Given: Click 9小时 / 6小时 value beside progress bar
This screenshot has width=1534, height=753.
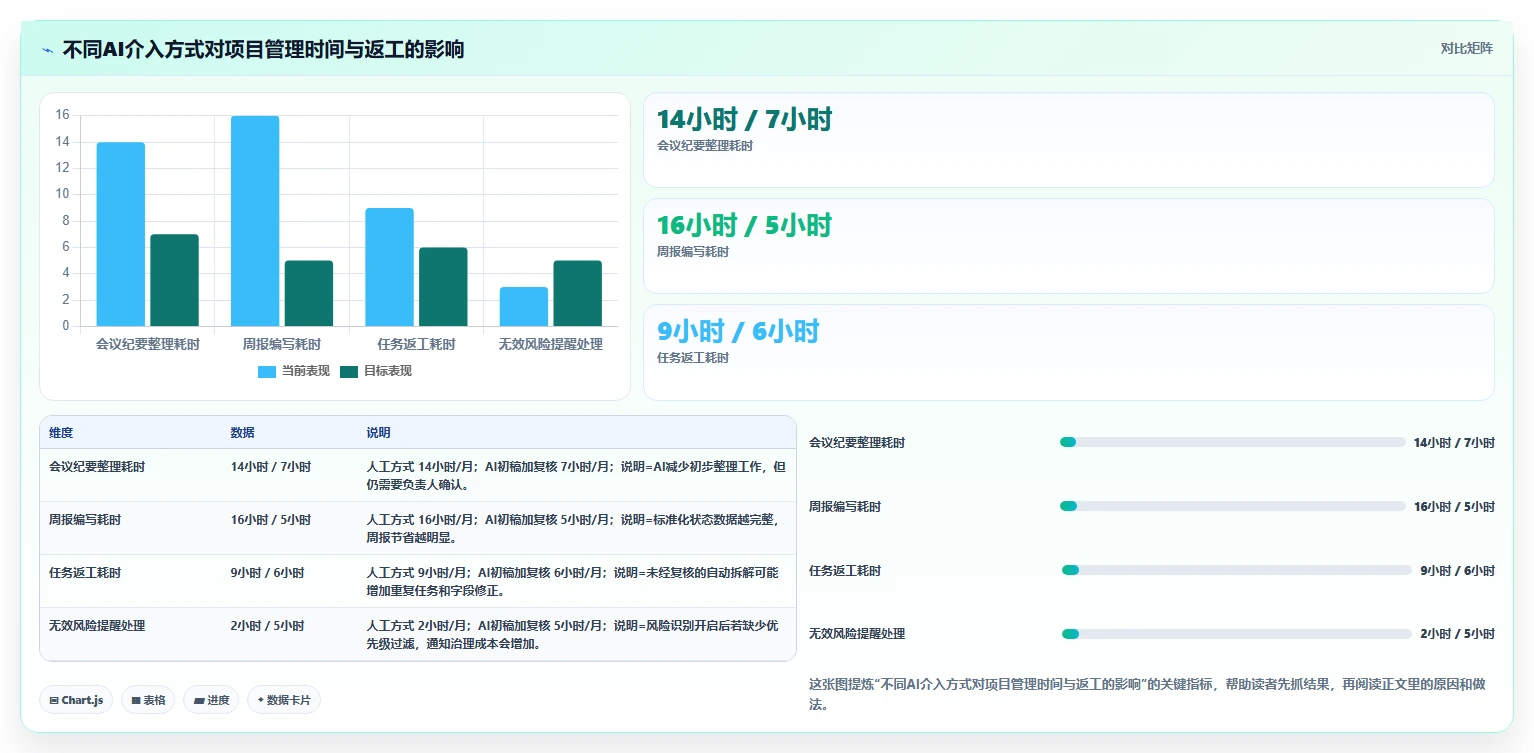Looking at the screenshot, I should pyautogui.click(x=1457, y=570).
